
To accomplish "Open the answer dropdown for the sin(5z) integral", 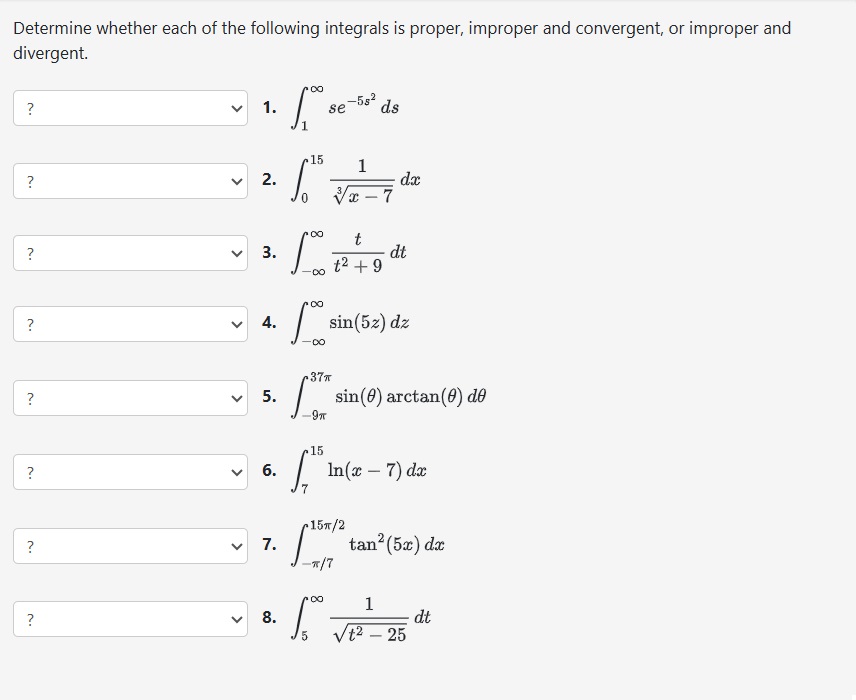I will pos(130,324).
